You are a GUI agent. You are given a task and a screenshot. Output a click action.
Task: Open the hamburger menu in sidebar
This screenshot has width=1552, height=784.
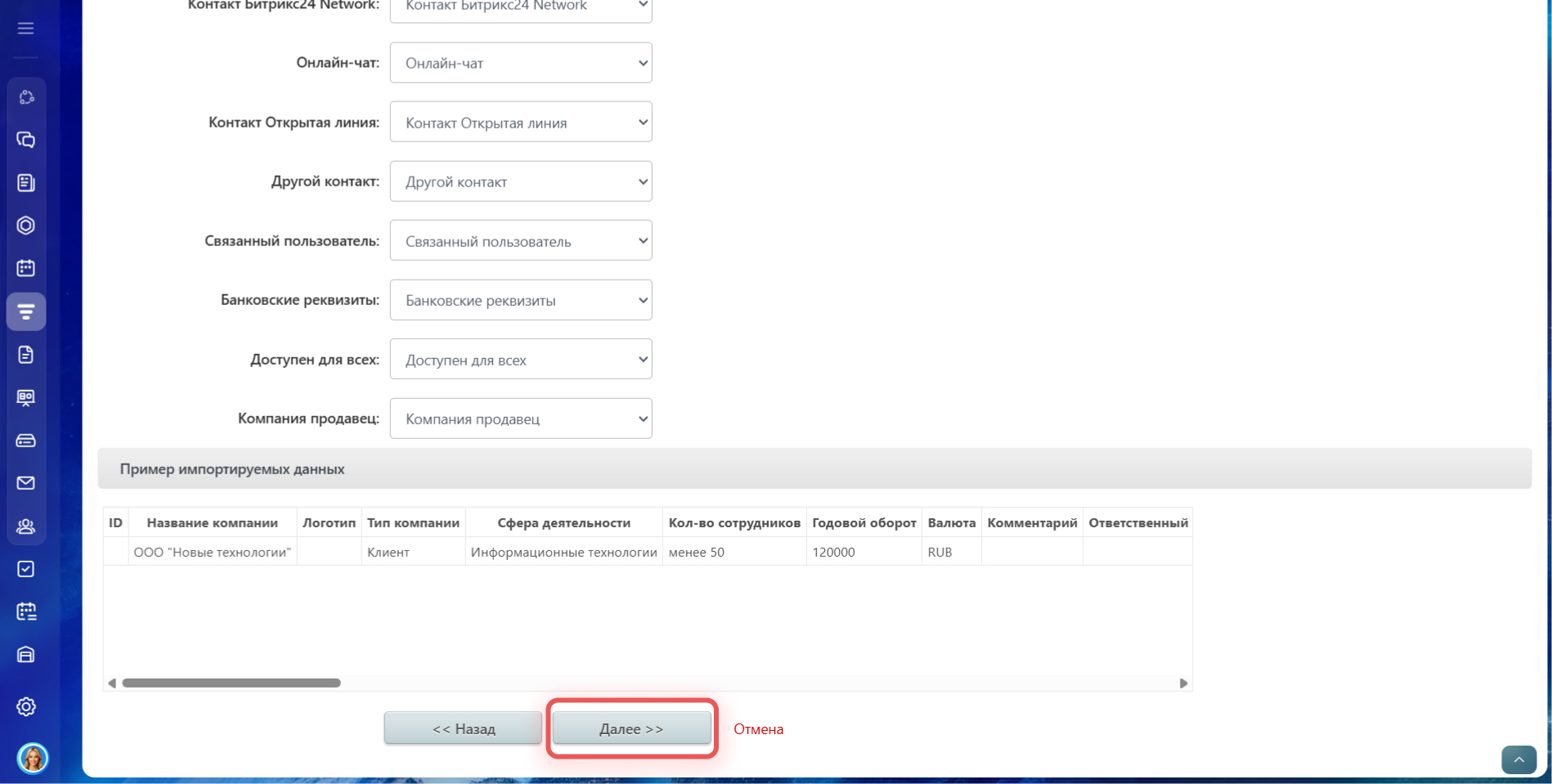coord(26,29)
